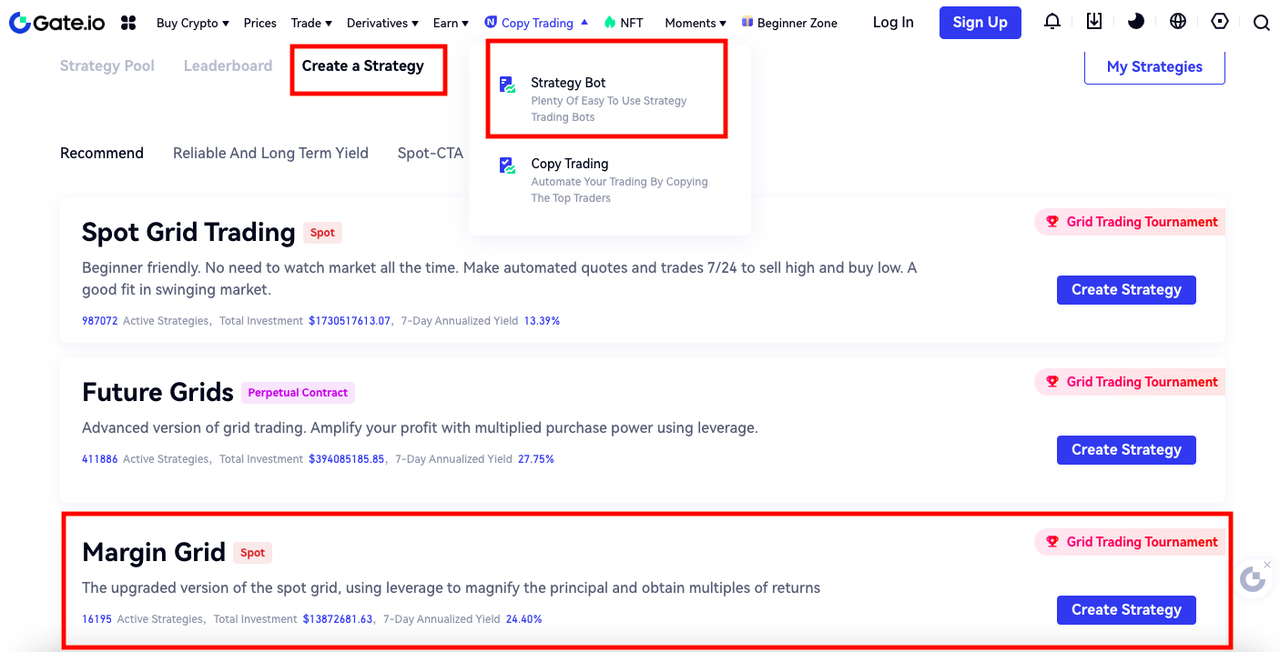Viewport: 1280px width, 652px height.
Task: Click the notification bell icon
Action: pos(1052,22)
